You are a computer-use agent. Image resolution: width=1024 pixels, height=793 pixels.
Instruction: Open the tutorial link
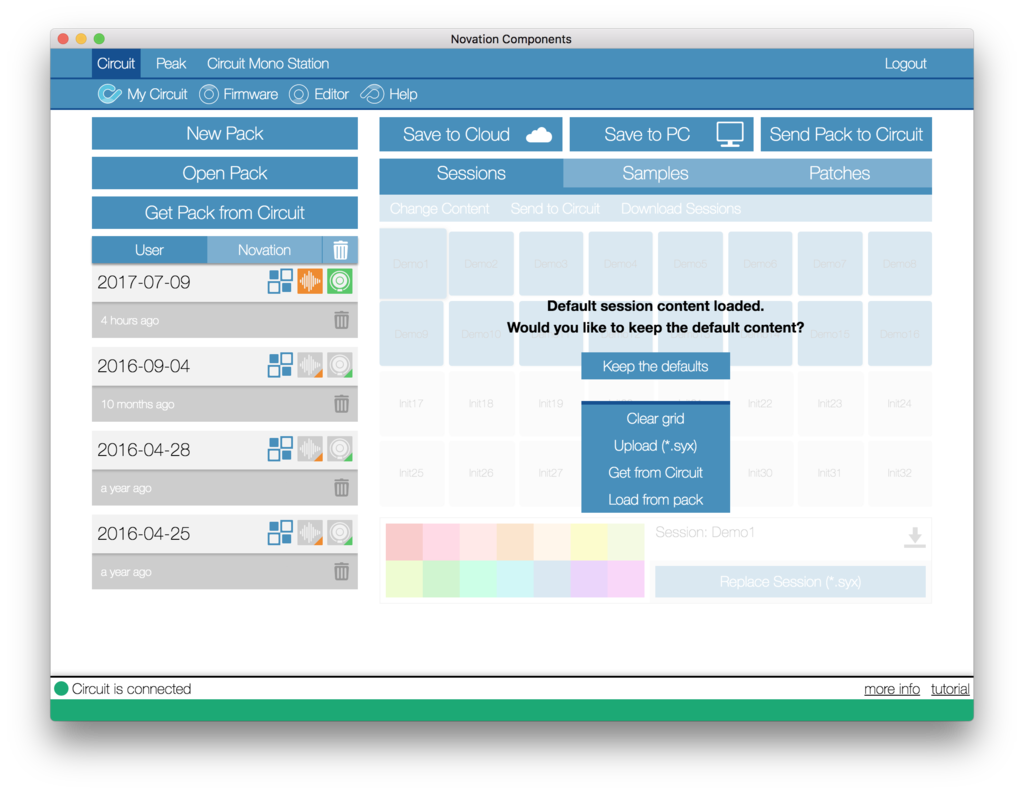pyautogui.click(x=950, y=689)
